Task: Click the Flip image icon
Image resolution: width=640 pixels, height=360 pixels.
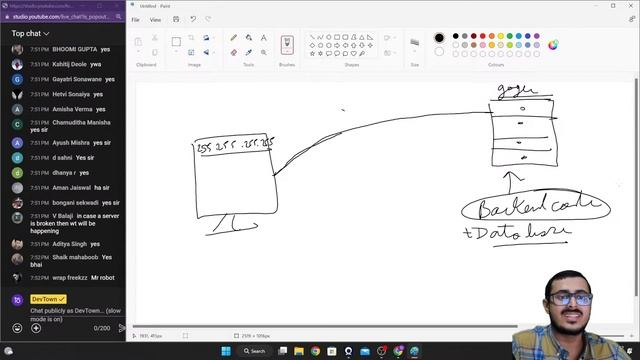Action: coord(206,53)
